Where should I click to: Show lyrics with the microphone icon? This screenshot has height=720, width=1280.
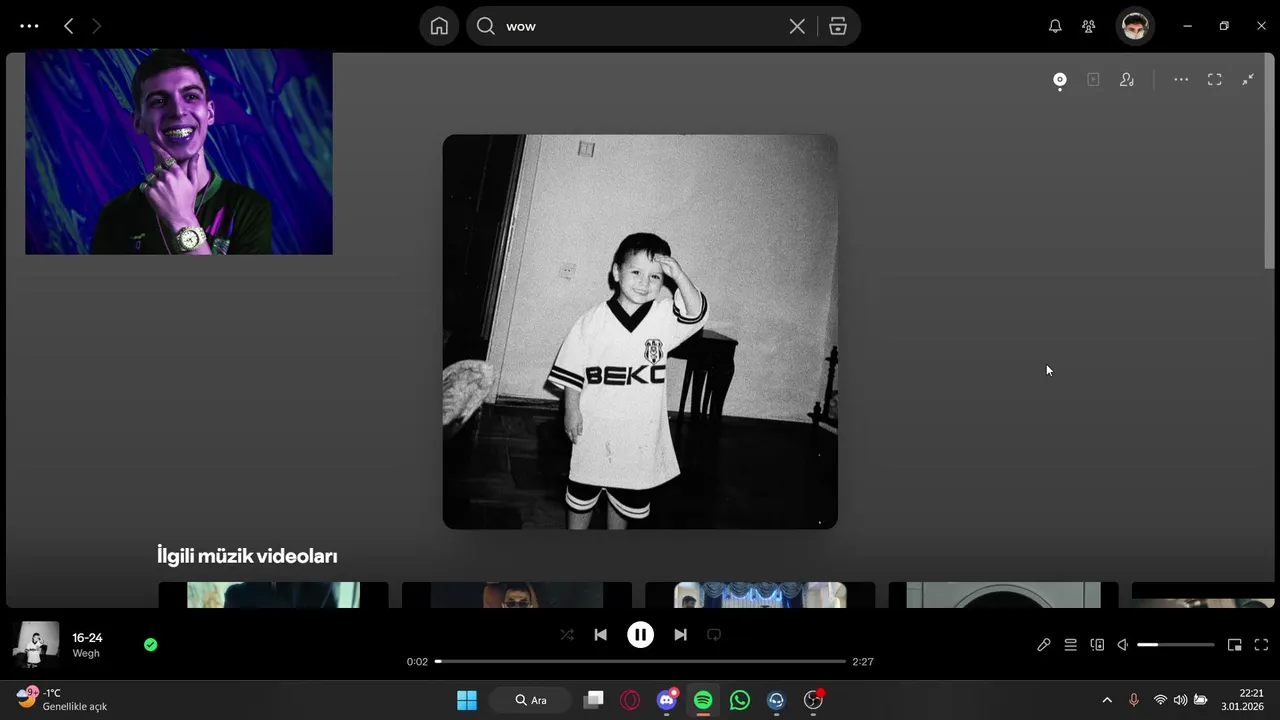pyautogui.click(x=1043, y=645)
